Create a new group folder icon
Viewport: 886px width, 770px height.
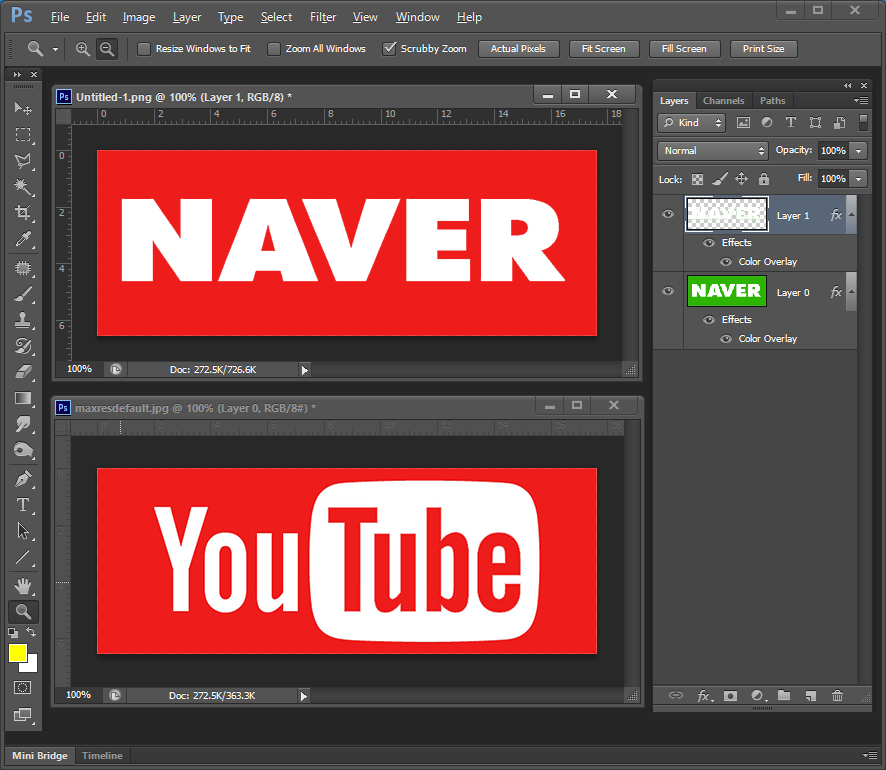pos(784,695)
